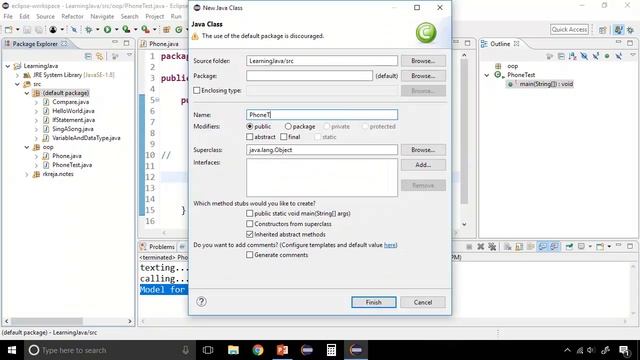Click Browse next to Package field
Viewport: 640px width, 360px height.
[x=423, y=76]
